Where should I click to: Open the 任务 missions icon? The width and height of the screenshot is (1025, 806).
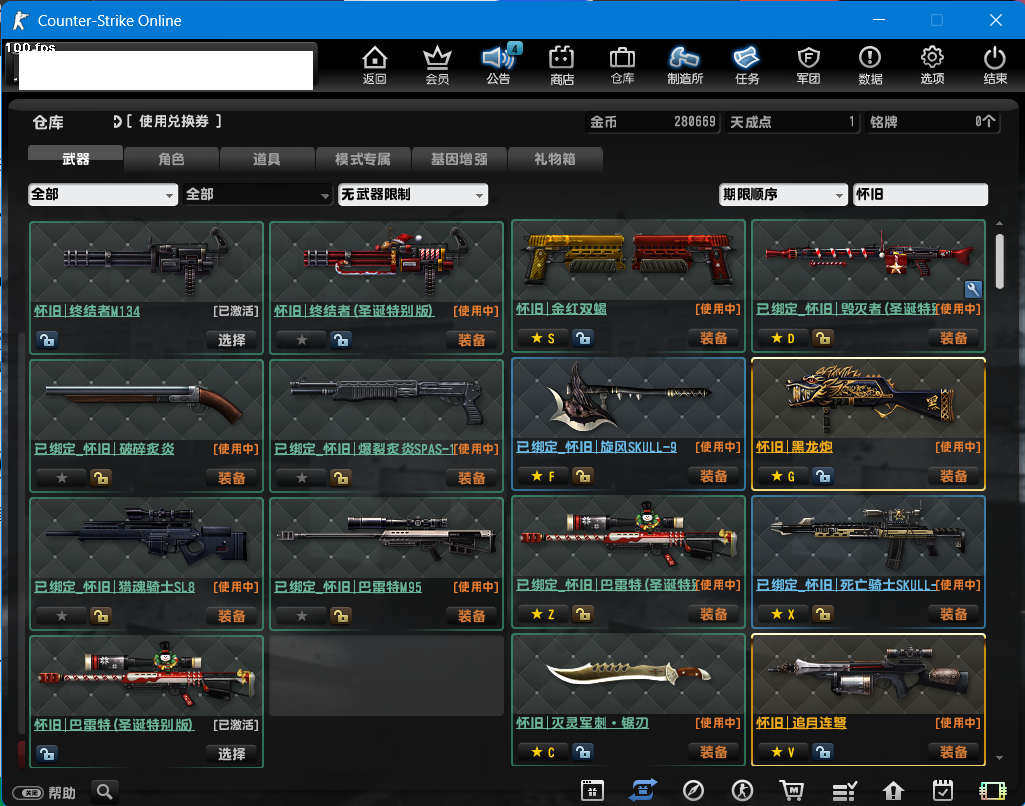[747, 65]
